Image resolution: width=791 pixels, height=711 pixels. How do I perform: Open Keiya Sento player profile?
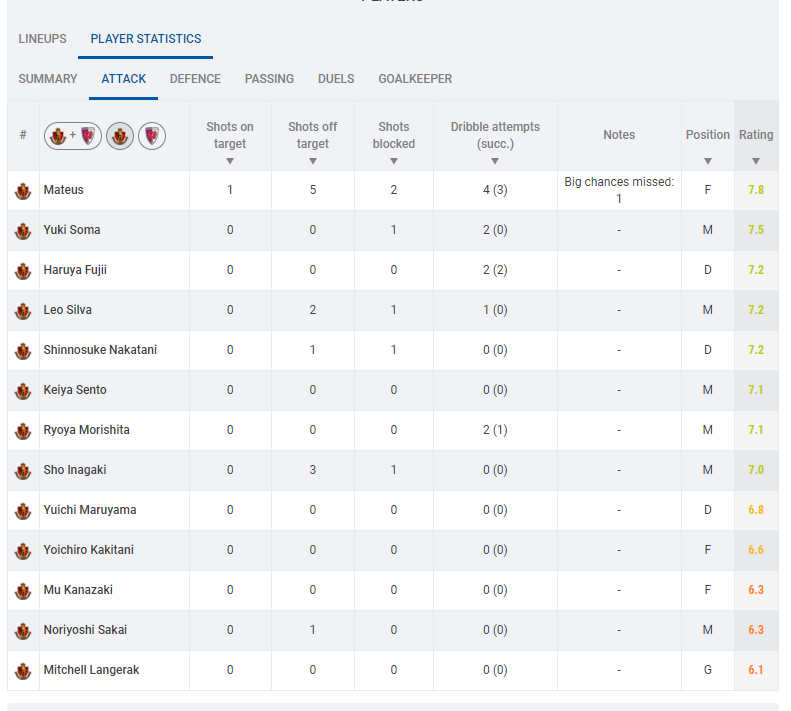[75, 390]
